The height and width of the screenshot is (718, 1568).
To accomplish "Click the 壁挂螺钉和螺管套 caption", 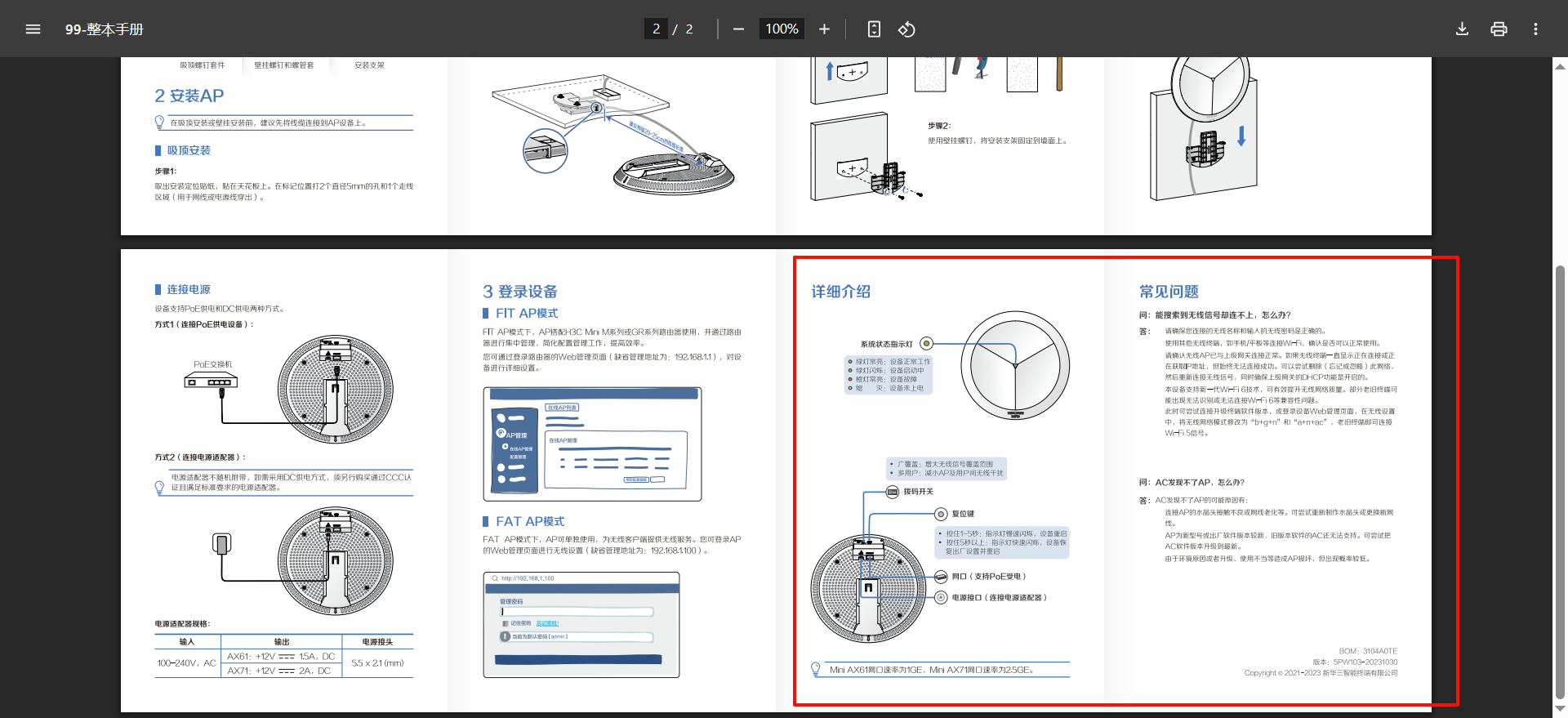I will click(283, 65).
